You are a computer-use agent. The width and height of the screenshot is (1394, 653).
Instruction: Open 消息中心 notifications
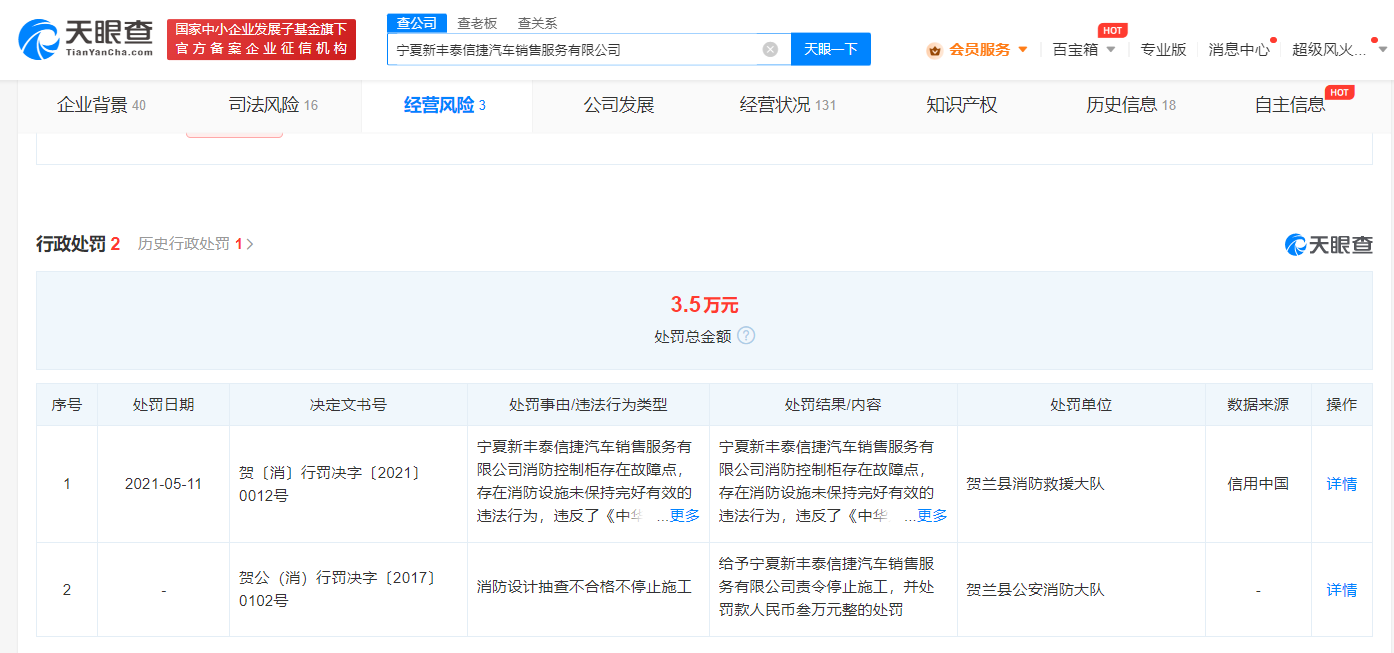1239,49
